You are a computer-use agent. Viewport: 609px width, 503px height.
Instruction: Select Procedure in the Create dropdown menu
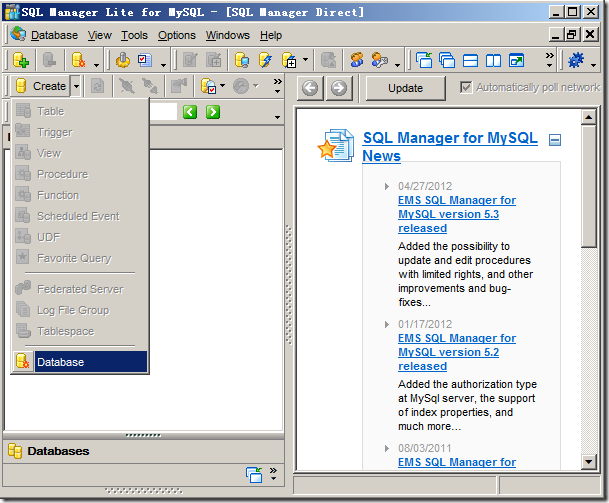[x=80, y=174]
